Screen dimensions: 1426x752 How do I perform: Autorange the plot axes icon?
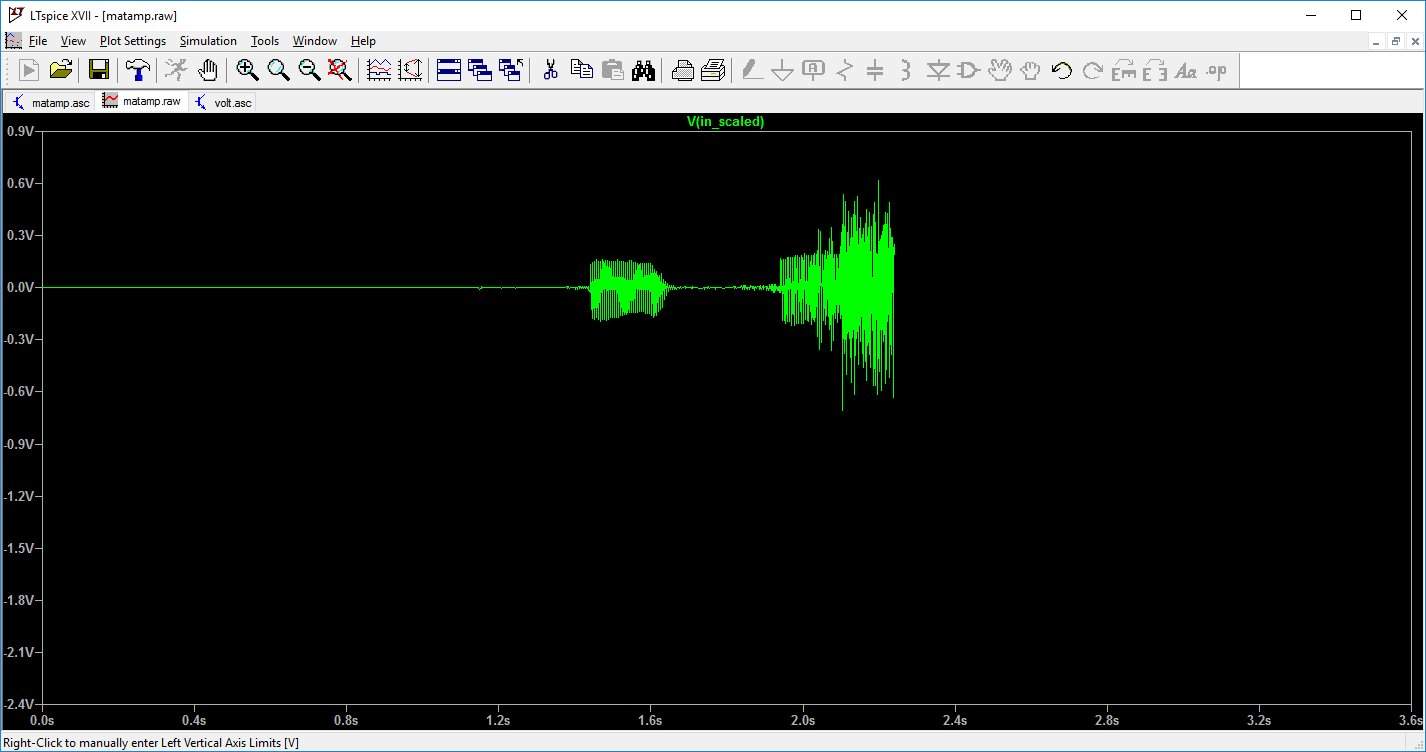coord(410,70)
